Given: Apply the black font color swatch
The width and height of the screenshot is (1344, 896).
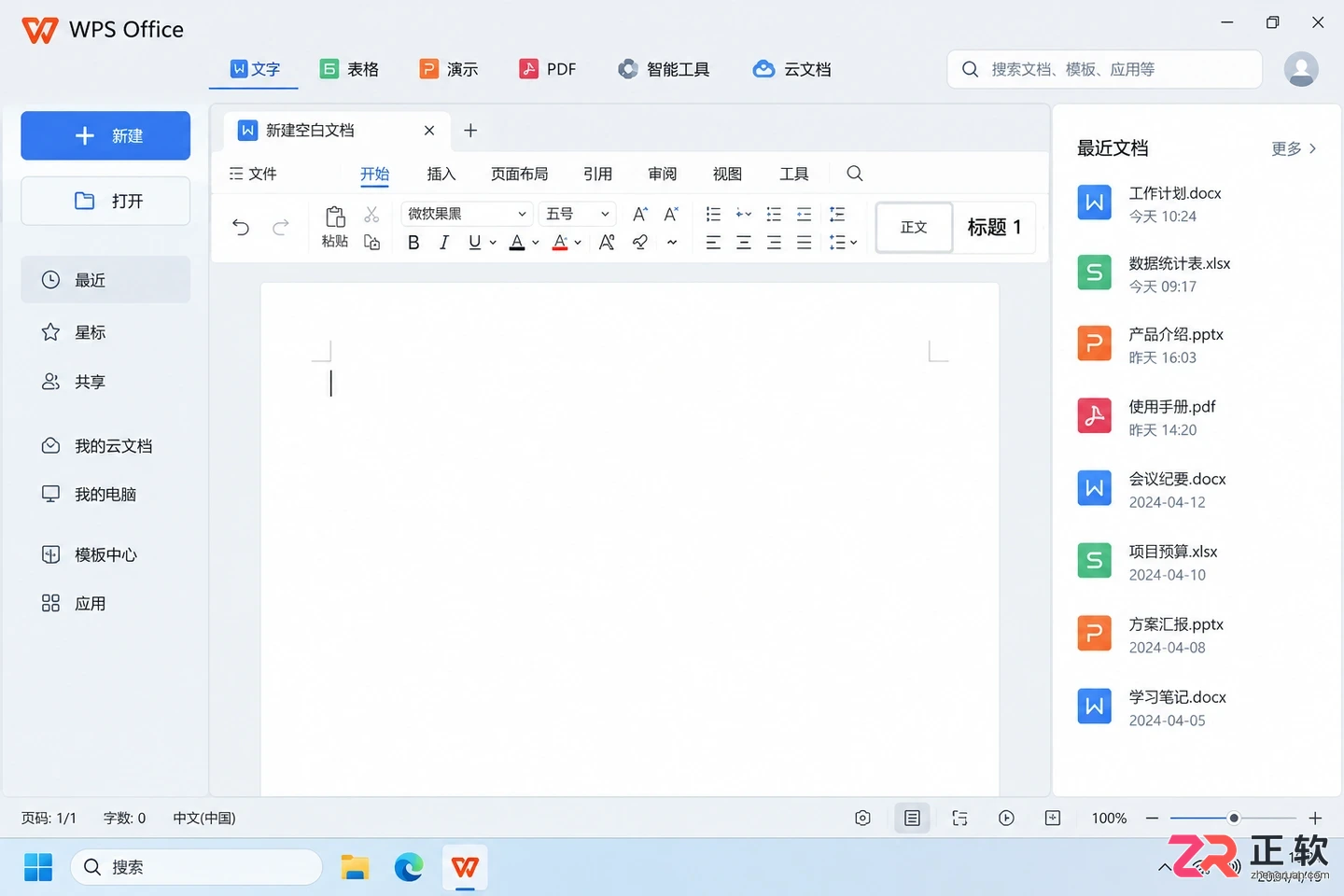Looking at the screenshot, I should pos(517,243).
